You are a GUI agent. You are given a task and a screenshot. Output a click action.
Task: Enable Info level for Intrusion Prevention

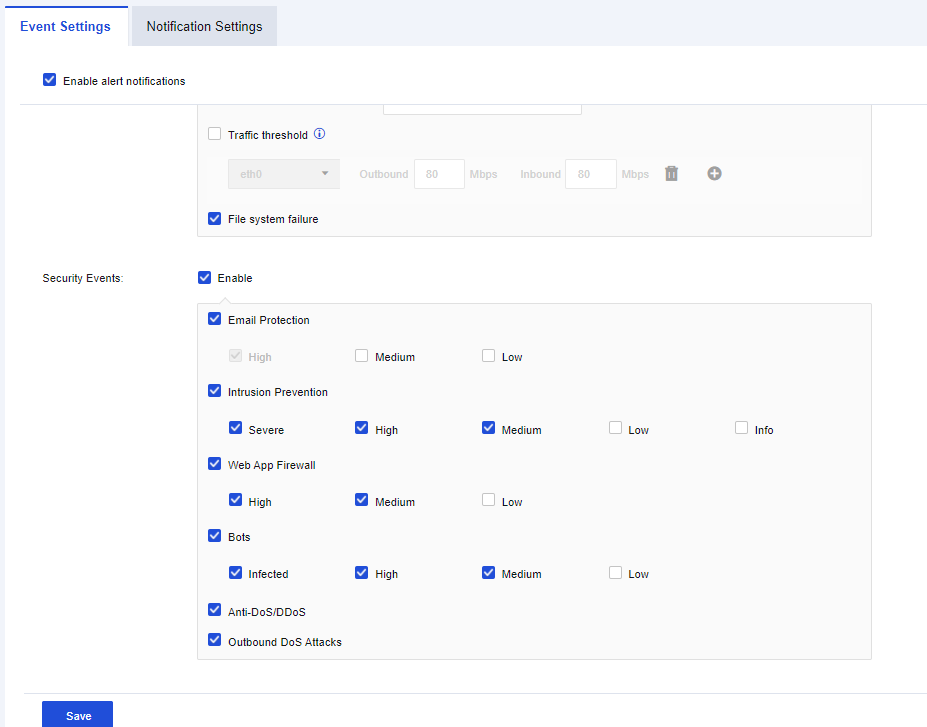[742, 428]
